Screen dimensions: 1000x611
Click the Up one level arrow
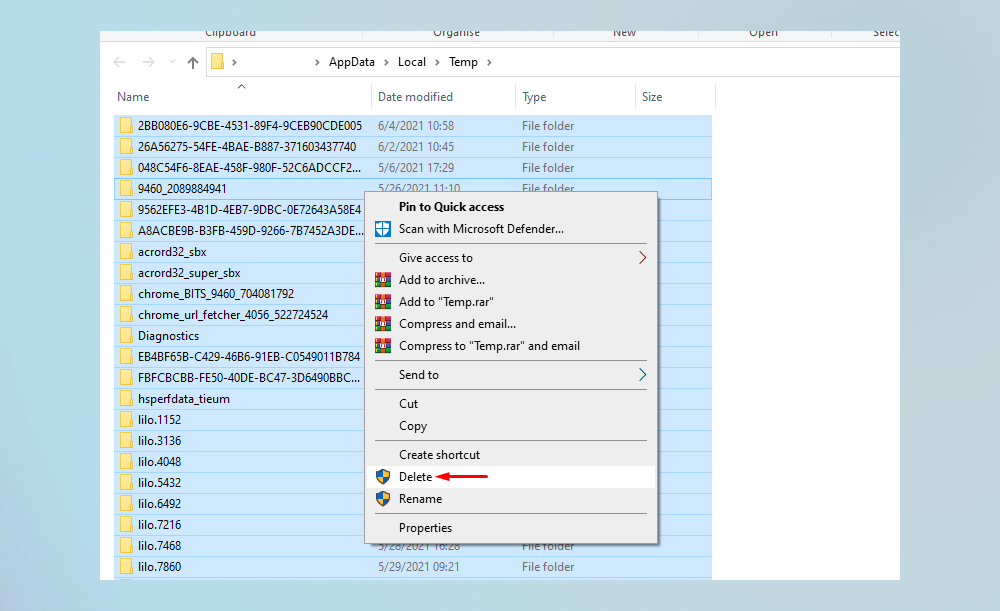pyautogui.click(x=193, y=62)
